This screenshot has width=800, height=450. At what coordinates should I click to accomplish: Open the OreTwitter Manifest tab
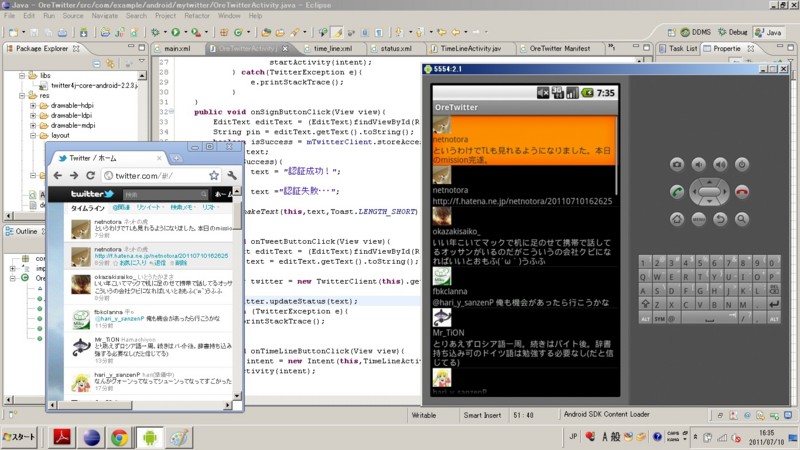click(560, 48)
